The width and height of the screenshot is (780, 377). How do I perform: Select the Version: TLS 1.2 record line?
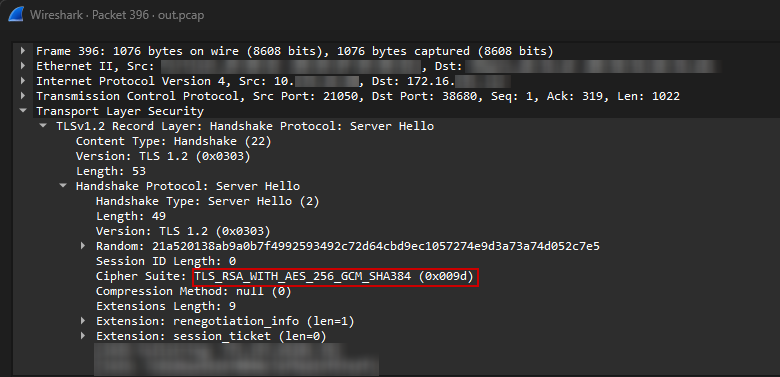click(x=163, y=156)
